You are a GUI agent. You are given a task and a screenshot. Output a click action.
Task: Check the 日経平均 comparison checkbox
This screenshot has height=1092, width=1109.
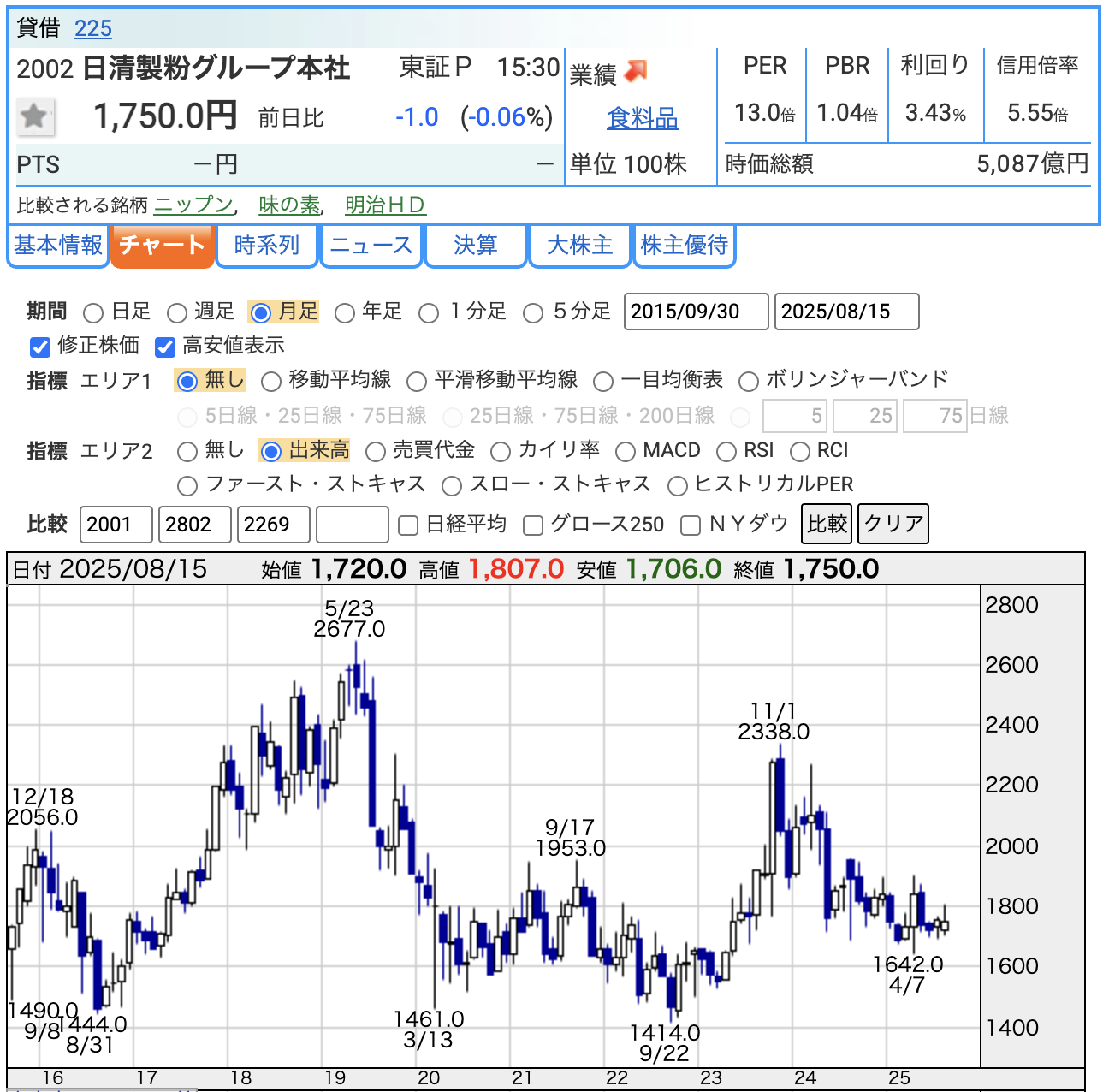click(x=409, y=525)
